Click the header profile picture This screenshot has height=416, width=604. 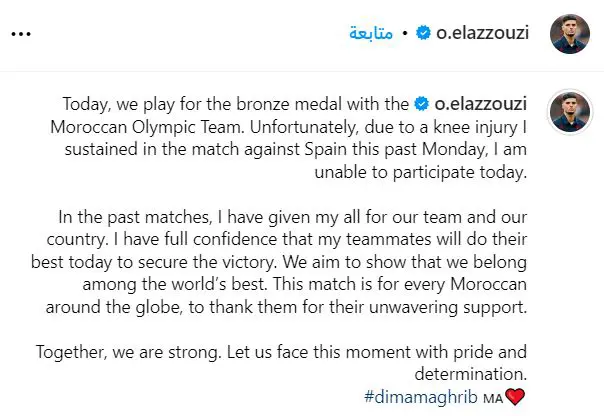point(570,34)
